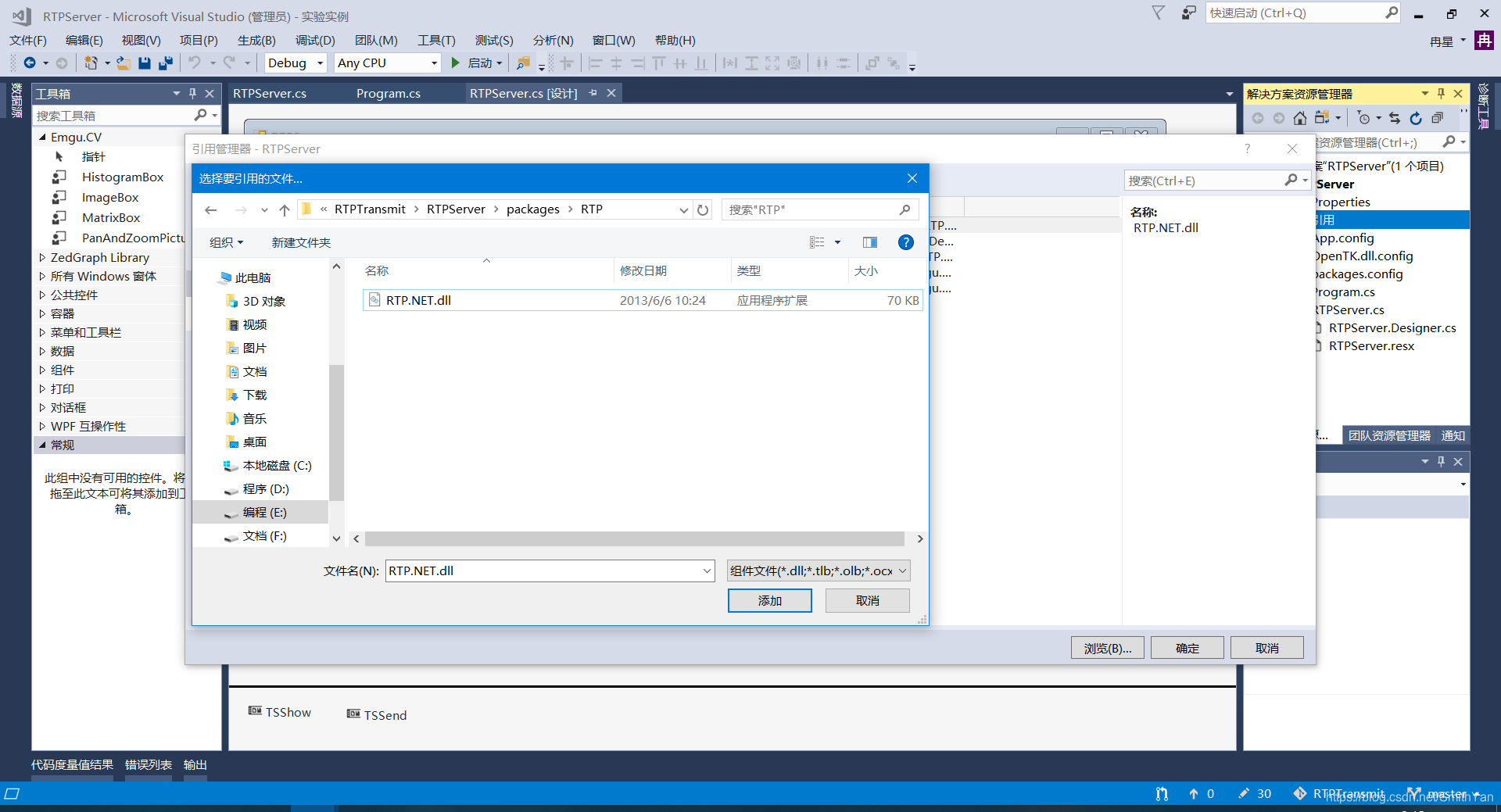This screenshot has width=1501, height=812.
Task: Open the address bar path history dropdown
Action: click(684, 209)
